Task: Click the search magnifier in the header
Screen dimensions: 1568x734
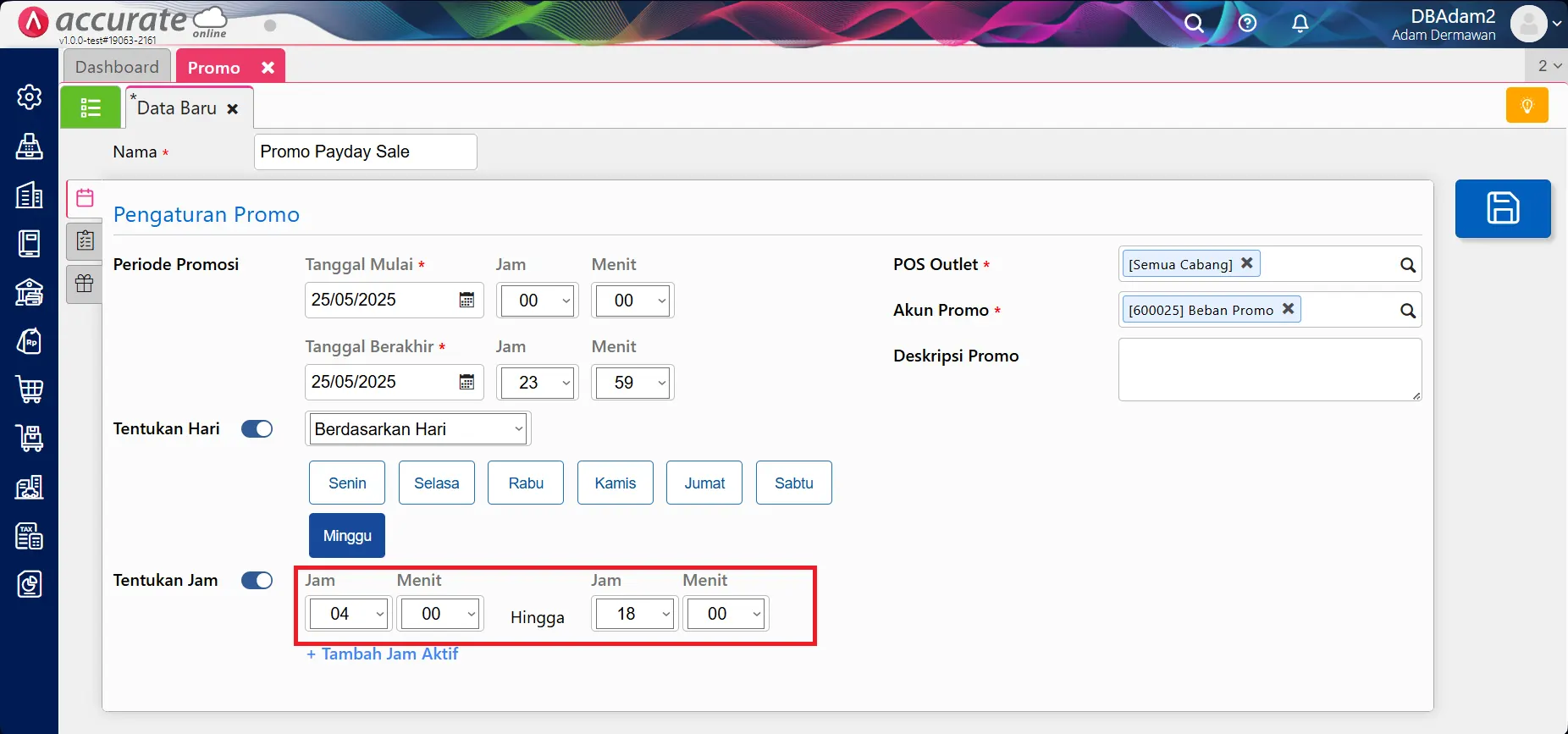Action: [x=1194, y=24]
